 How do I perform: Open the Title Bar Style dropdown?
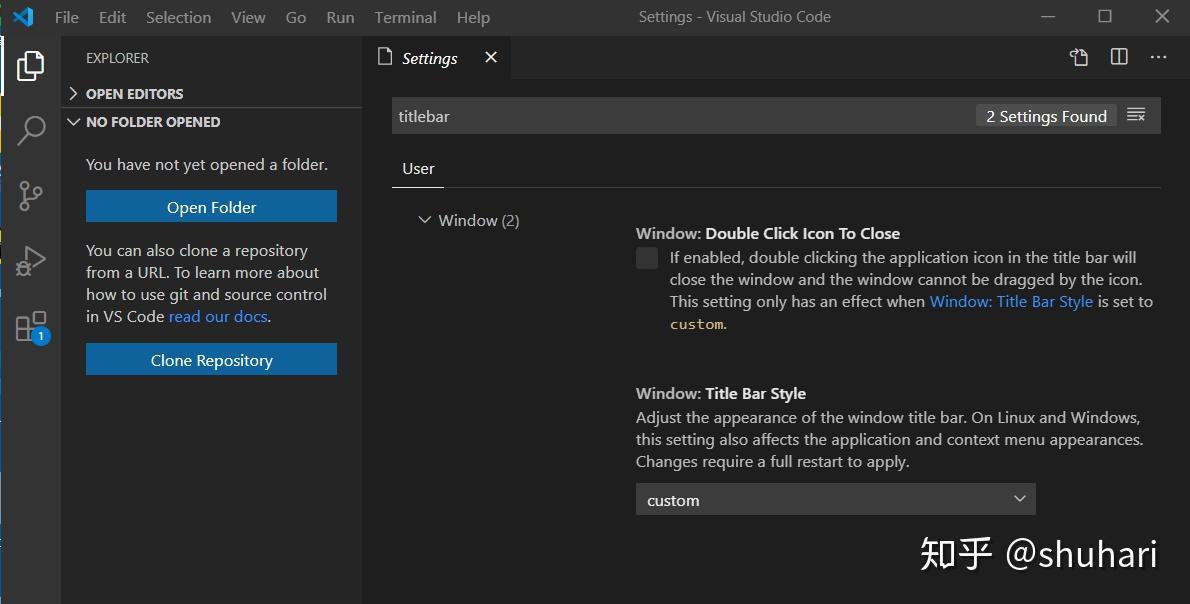coord(835,499)
